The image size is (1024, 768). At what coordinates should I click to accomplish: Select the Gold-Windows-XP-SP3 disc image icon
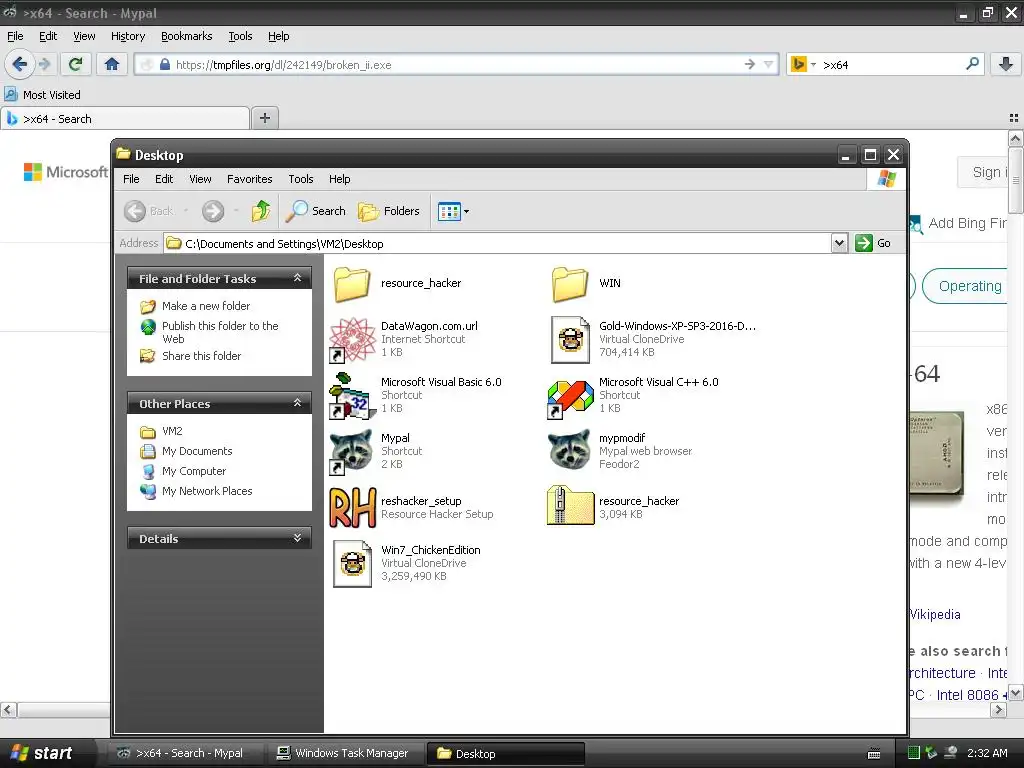pyautogui.click(x=570, y=340)
